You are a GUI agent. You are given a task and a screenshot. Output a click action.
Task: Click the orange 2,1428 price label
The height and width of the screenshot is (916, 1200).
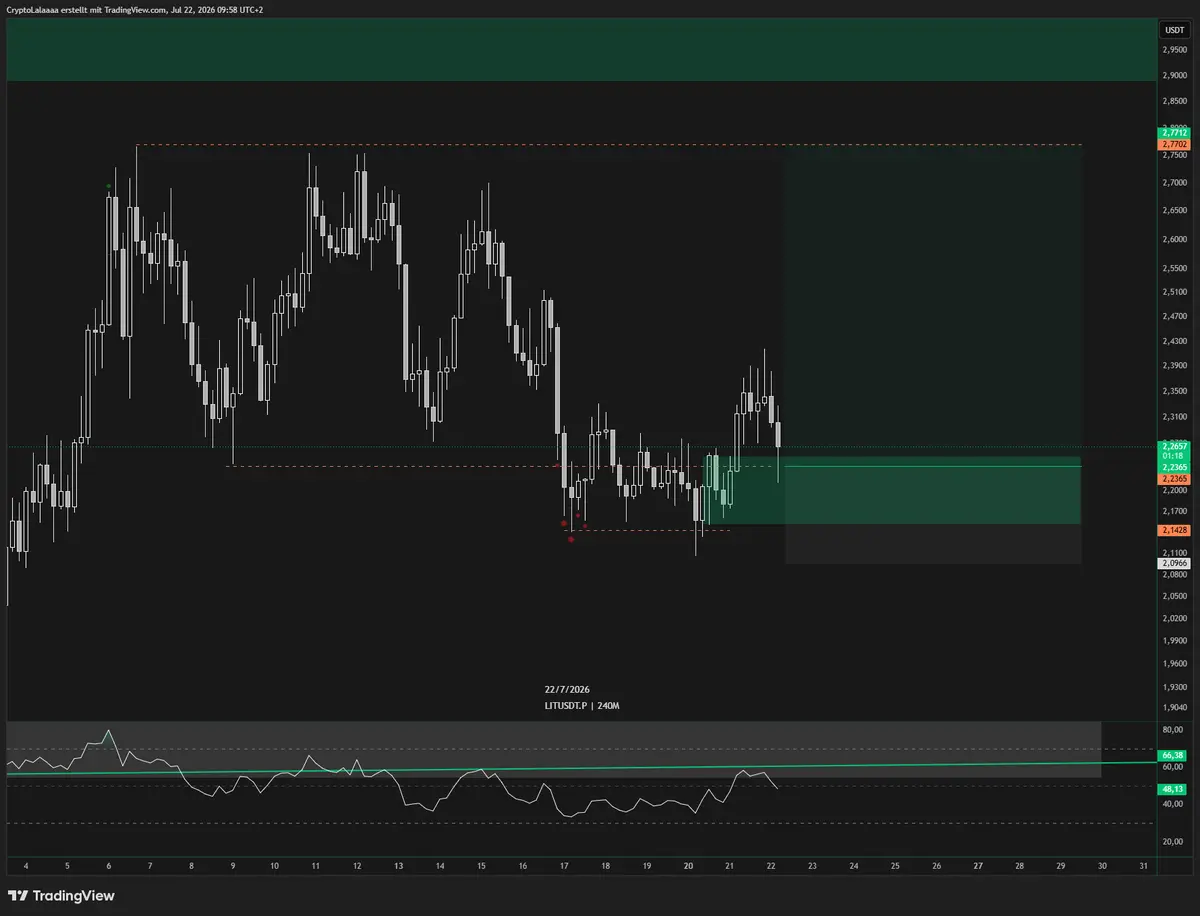[1174, 529]
